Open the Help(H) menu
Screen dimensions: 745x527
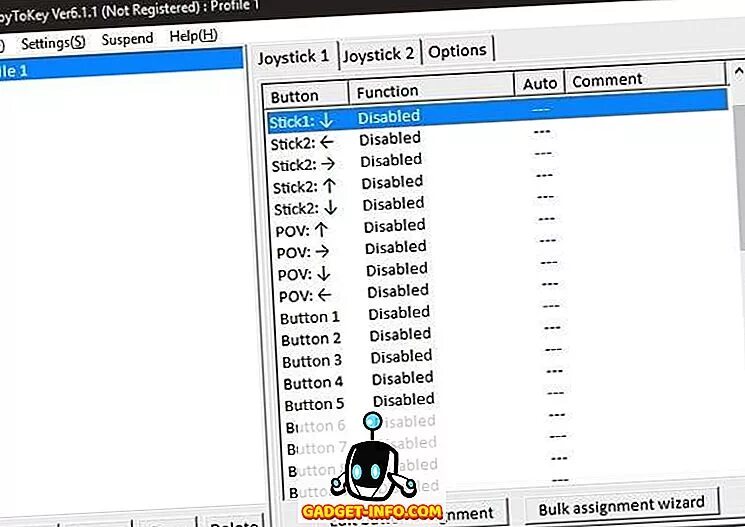(193, 35)
